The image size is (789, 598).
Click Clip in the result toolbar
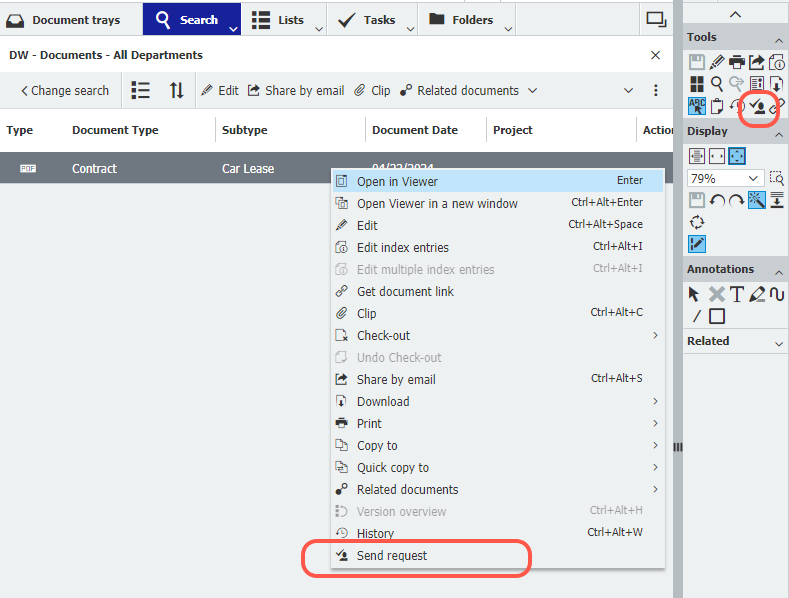click(372, 91)
